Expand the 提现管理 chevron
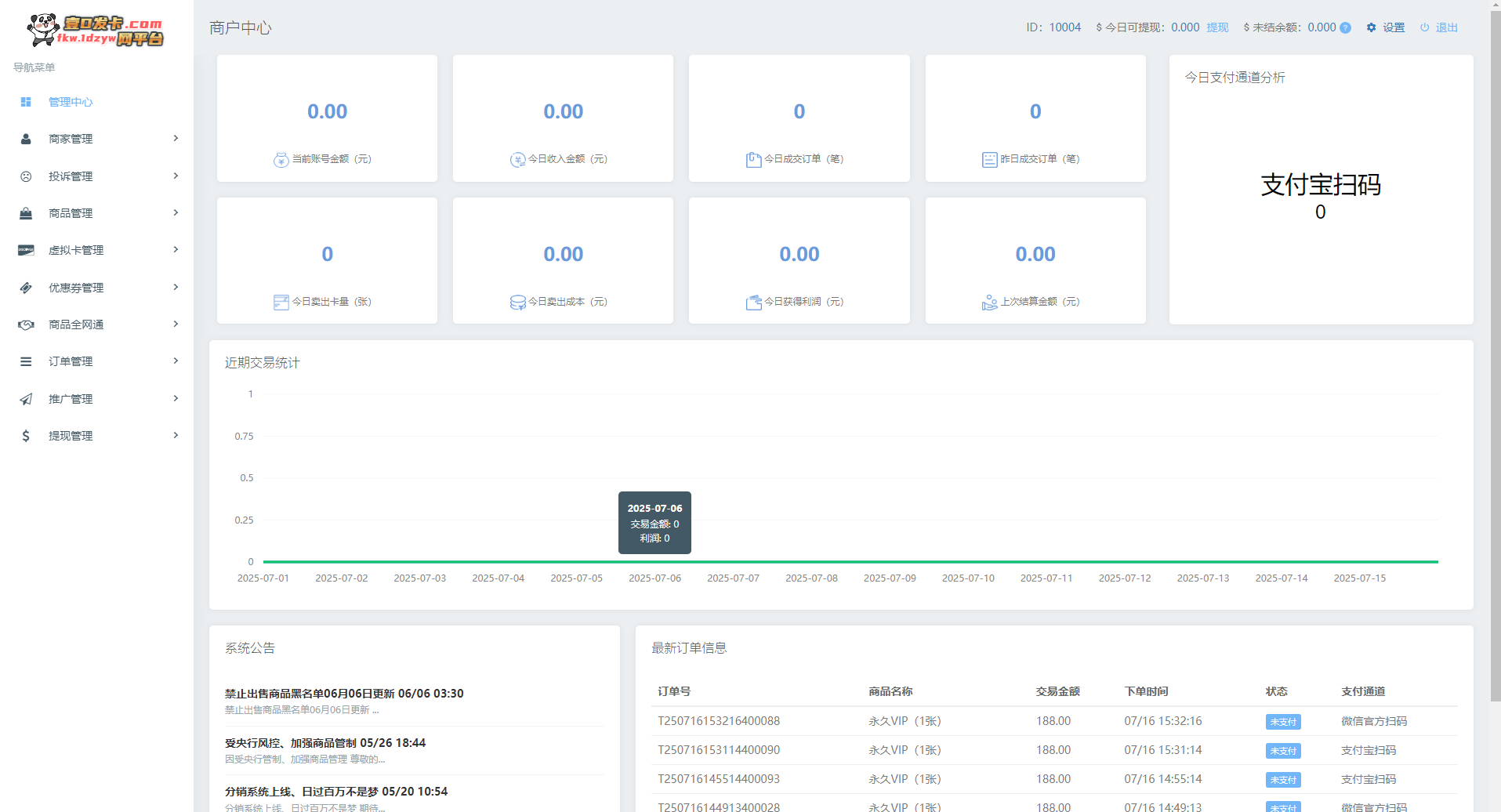Image resolution: width=1501 pixels, height=812 pixels. click(176, 436)
